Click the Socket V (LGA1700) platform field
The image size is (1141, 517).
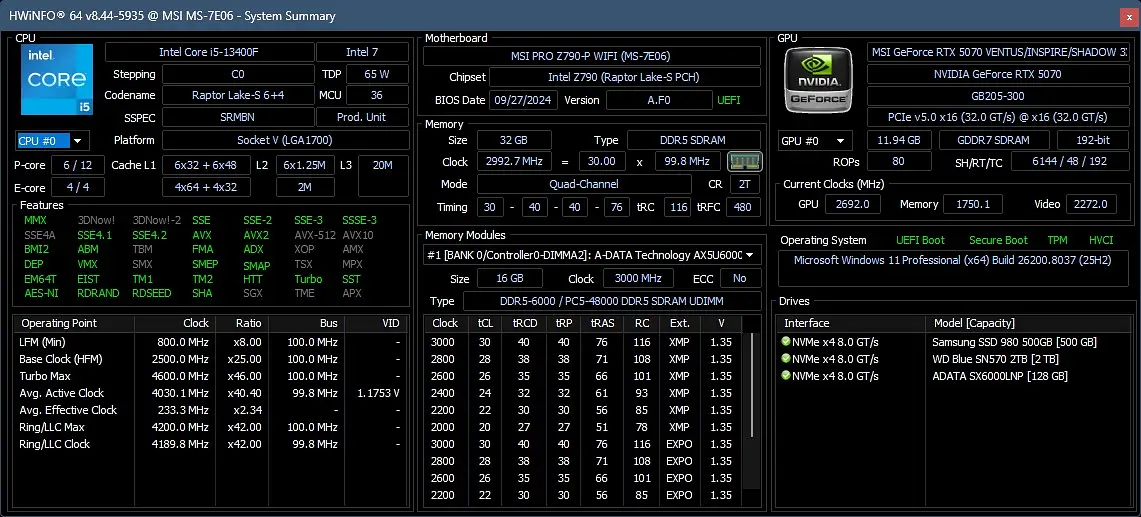pyautogui.click(x=285, y=141)
